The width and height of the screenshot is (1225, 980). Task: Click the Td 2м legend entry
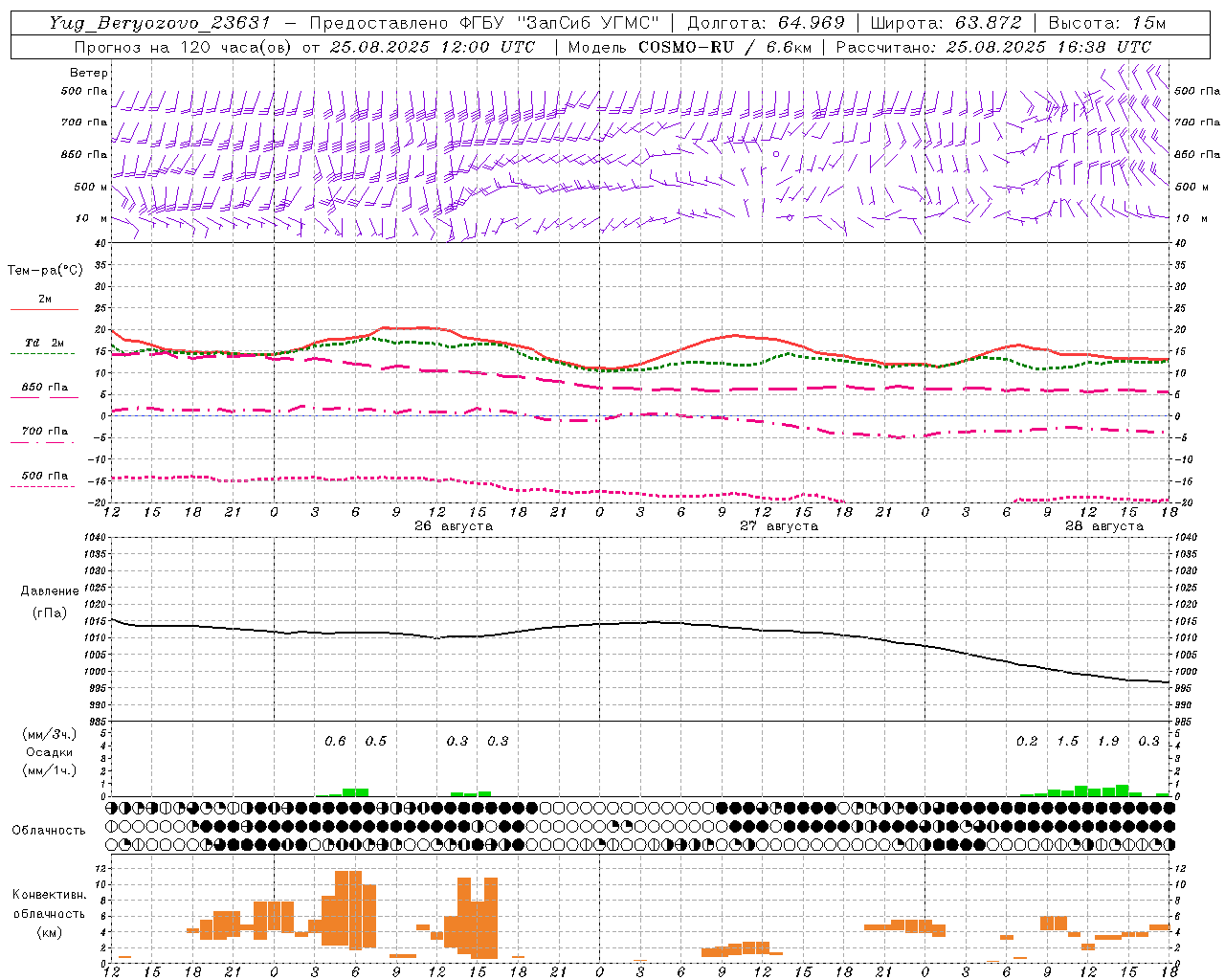pyautogui.click(x=44, y=343)
